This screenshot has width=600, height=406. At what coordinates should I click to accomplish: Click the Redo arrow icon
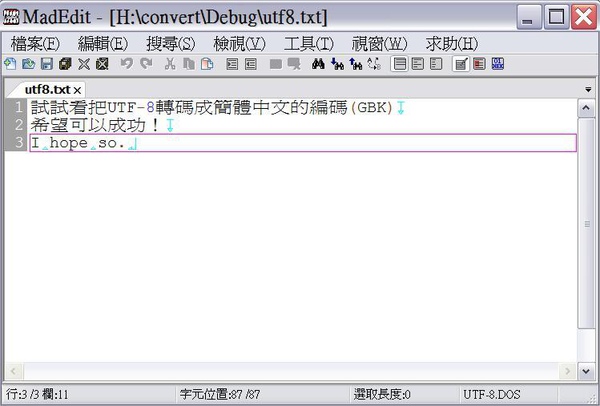tap(146, 64)
